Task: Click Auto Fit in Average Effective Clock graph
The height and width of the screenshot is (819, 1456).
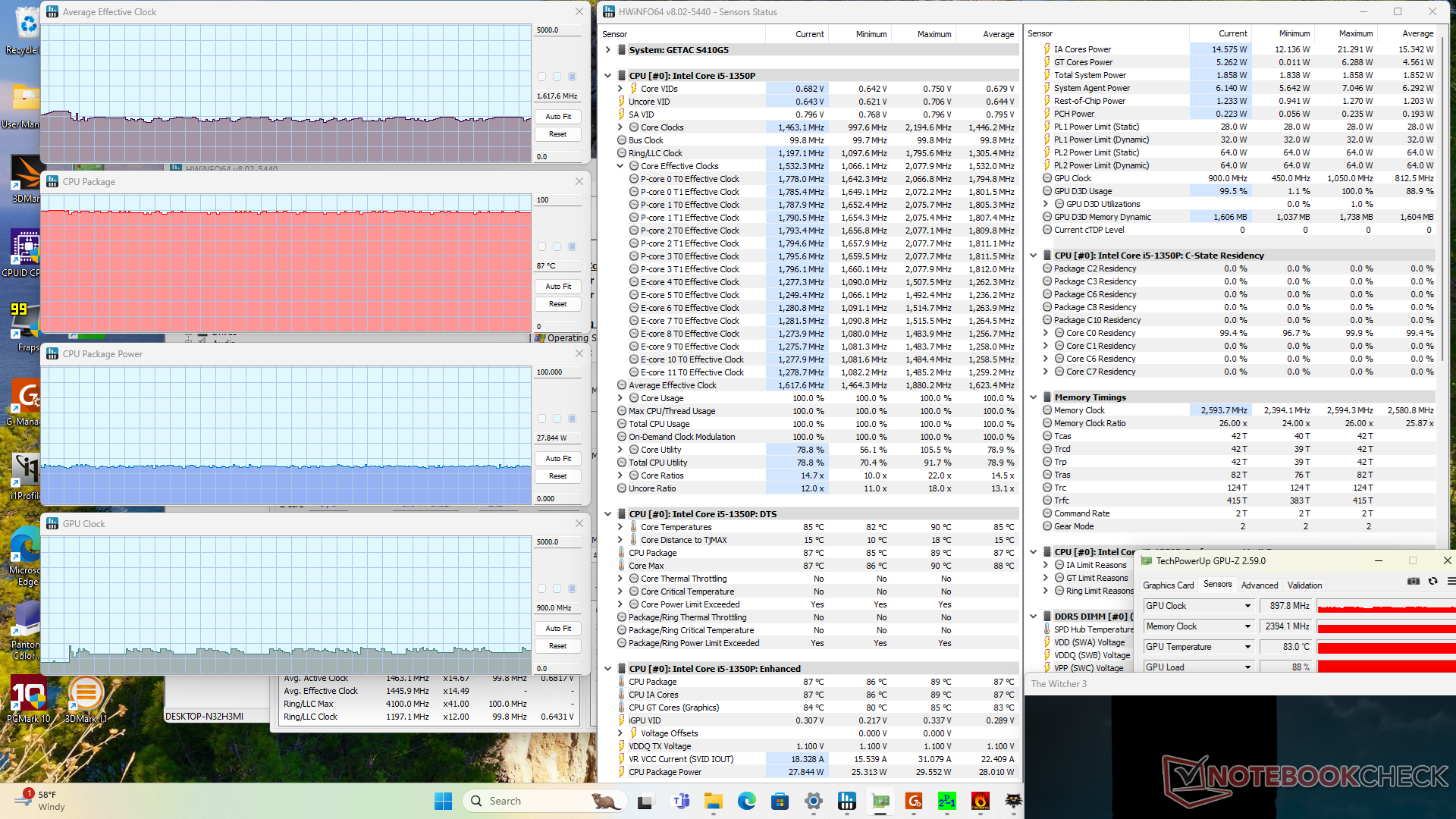Action: point(557,117)
